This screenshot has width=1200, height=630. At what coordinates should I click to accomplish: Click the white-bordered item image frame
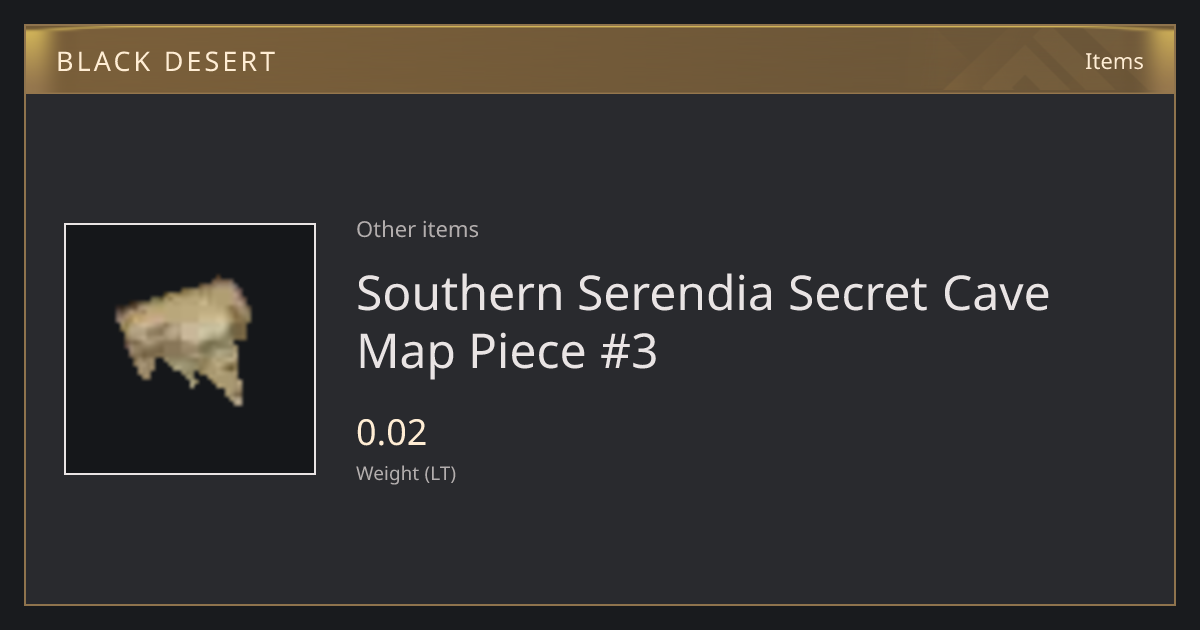[x=190, y=349]
